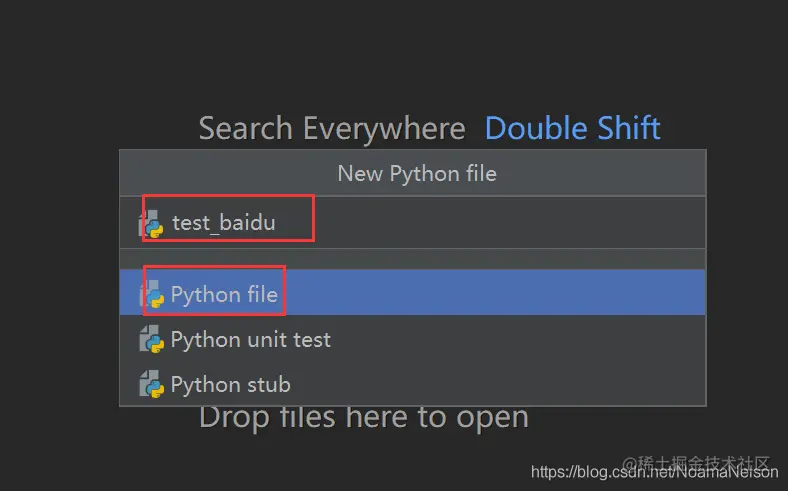
Task: Click the highlighted row right of Python file
Action: (500, 294)
